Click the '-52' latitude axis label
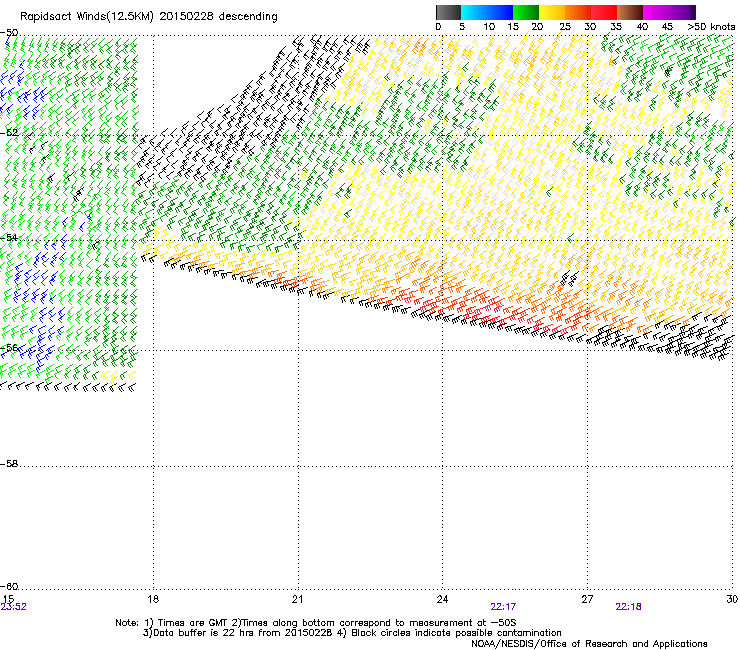 point(9,133)
